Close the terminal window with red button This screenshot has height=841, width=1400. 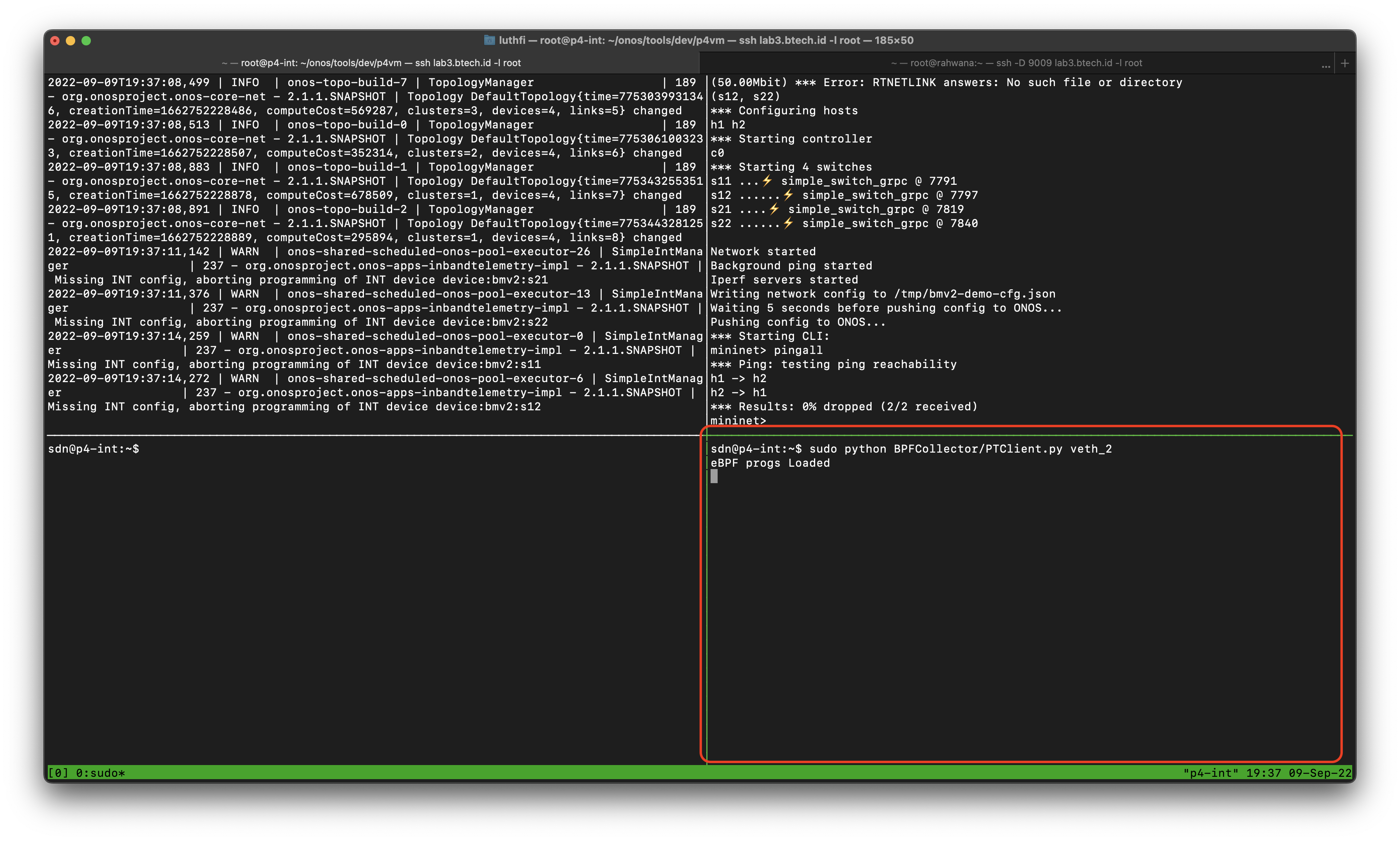point(55,41)
